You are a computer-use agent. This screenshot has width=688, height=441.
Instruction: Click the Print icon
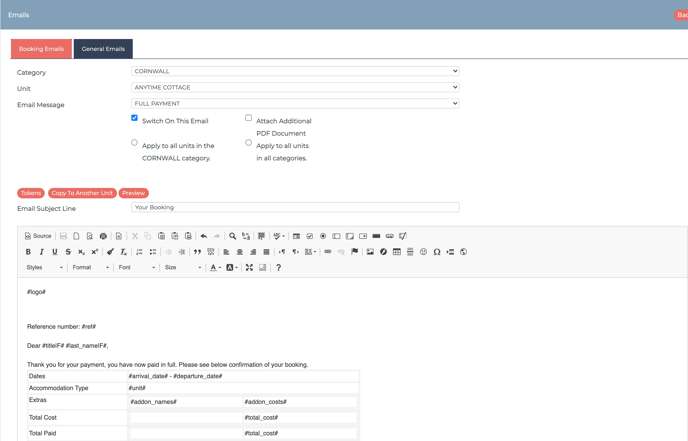pyautogui.click(x=103, y=236)
